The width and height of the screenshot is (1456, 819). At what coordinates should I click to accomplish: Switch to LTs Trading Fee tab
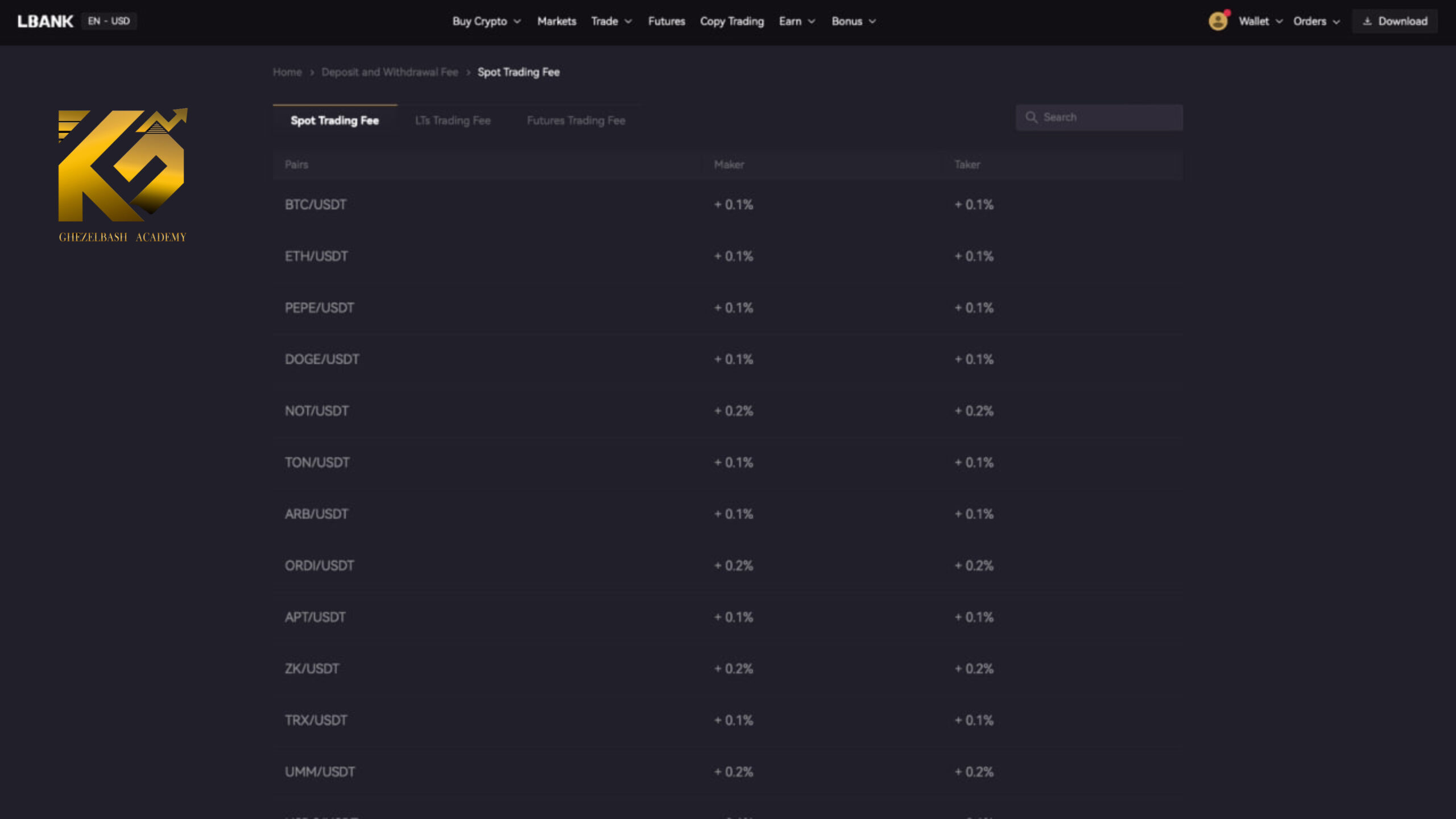click(453, 120)
